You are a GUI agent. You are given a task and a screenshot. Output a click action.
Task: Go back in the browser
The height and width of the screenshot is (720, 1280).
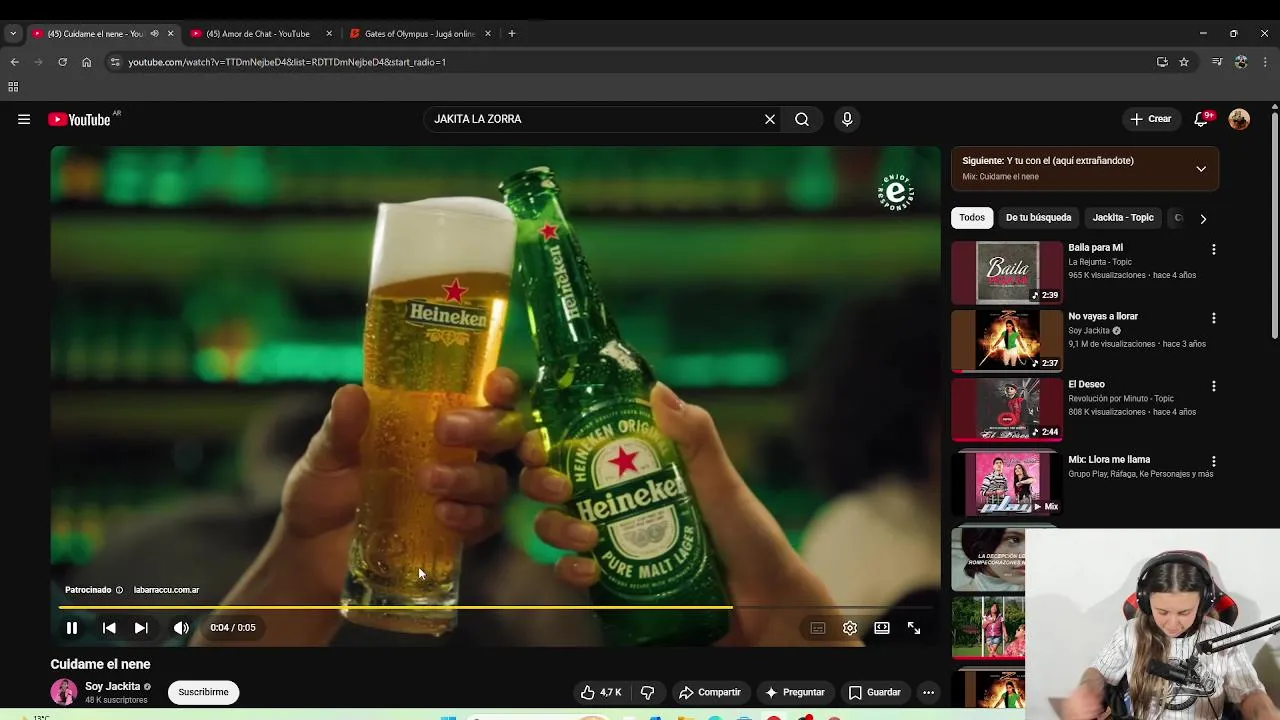coord(14,62)
